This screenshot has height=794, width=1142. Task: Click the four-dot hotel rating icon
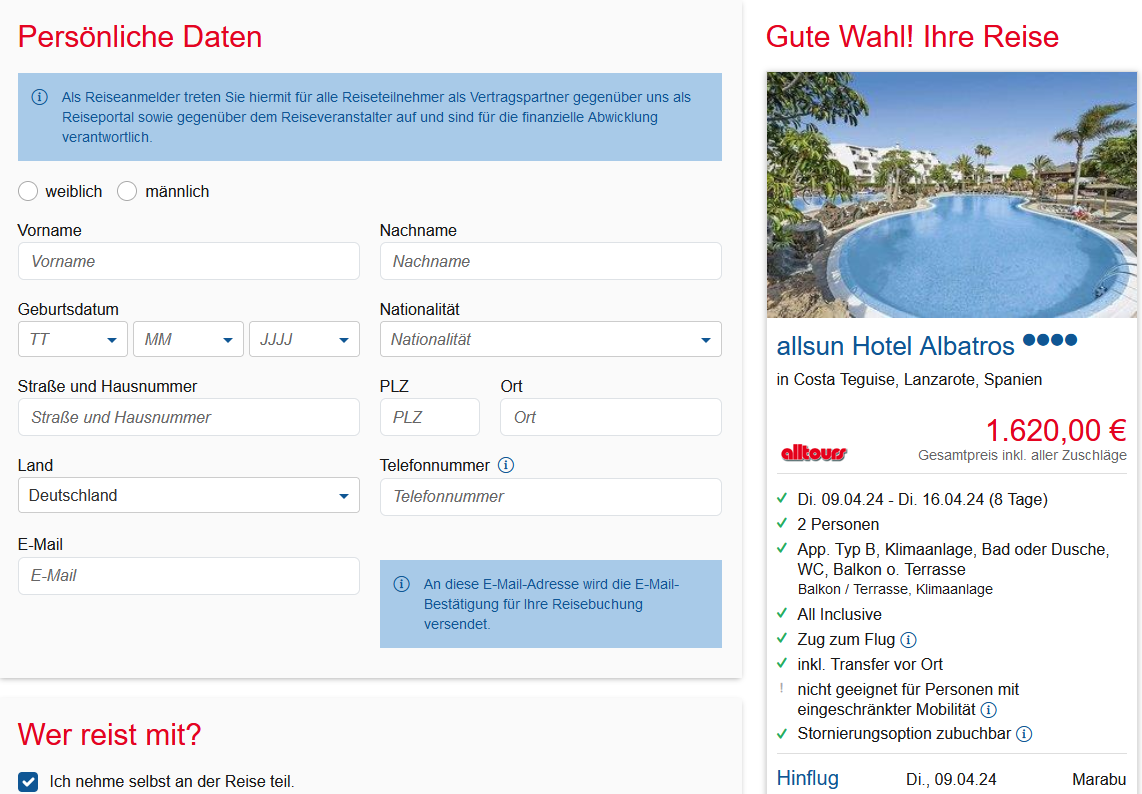[1050, 340]
